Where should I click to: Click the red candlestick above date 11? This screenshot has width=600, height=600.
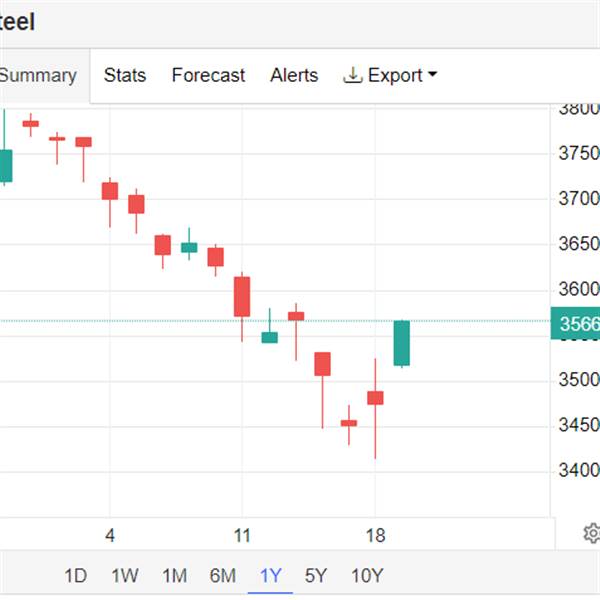coord(242,296)
